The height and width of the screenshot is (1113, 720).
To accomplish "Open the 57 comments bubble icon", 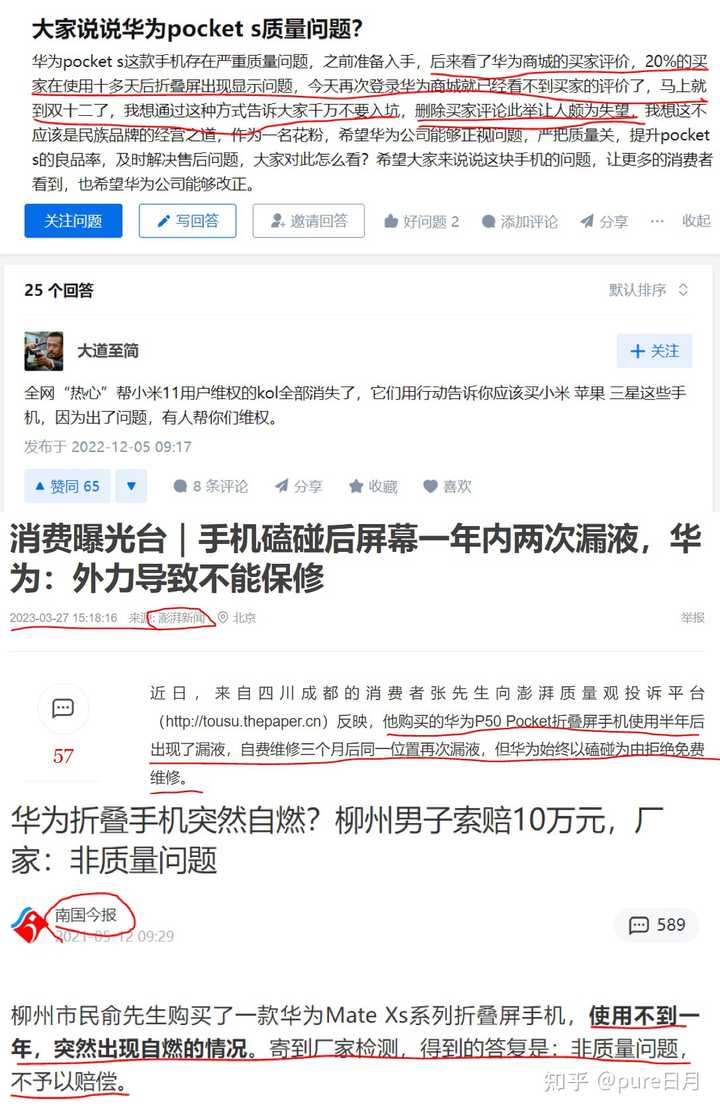I will click(x=63, y=708).
